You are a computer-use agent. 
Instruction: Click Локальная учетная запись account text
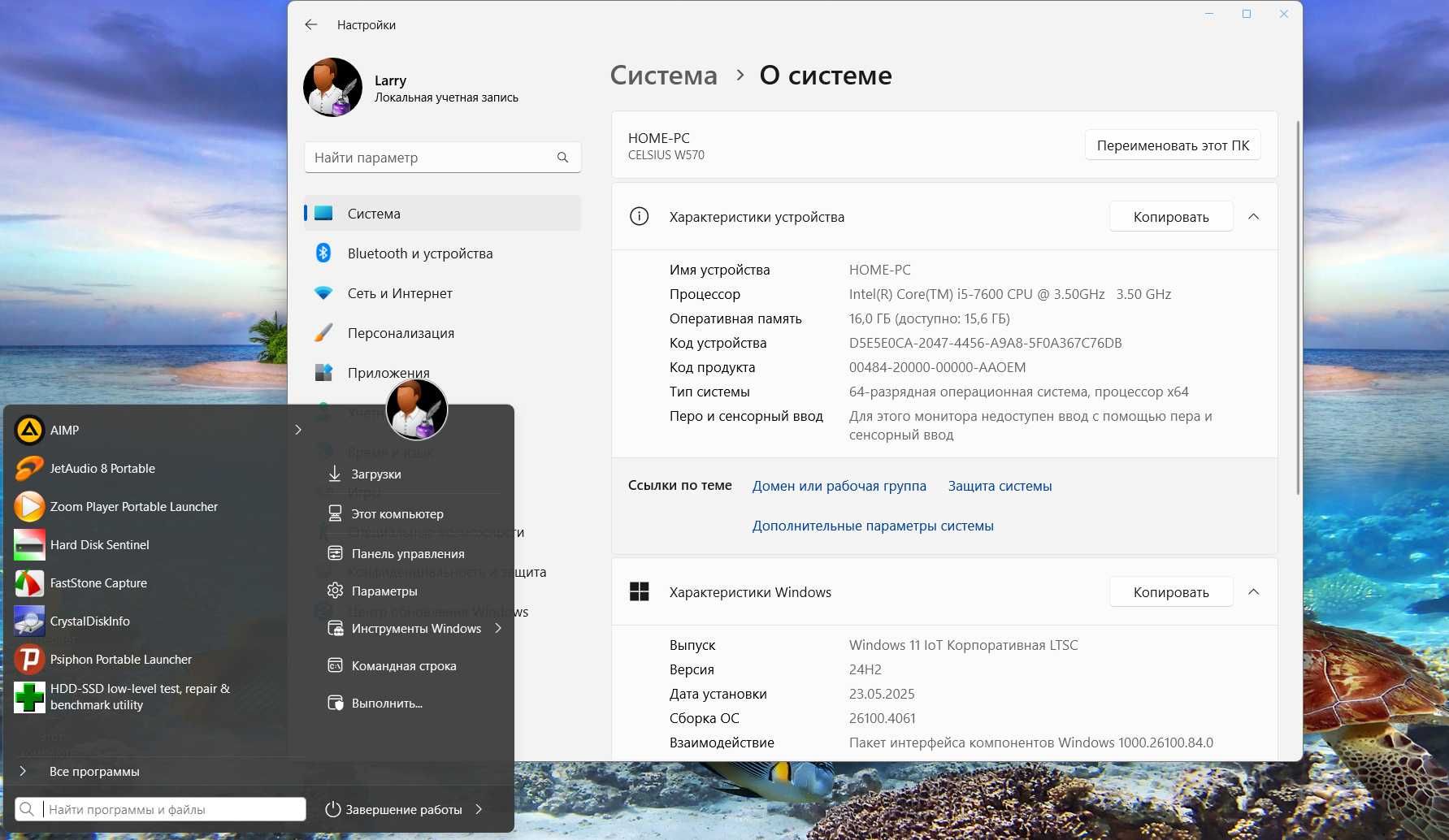tap(446, 97)
